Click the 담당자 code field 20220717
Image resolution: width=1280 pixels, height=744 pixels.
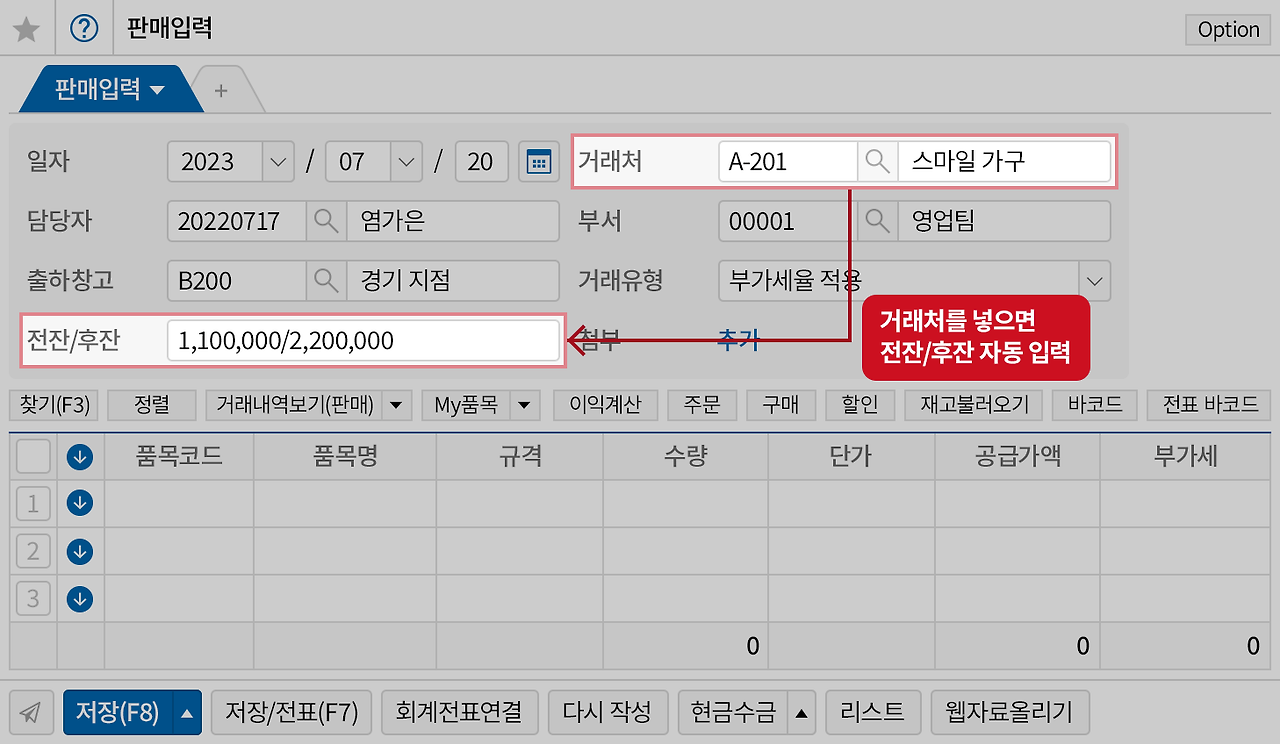coord(237,221)
